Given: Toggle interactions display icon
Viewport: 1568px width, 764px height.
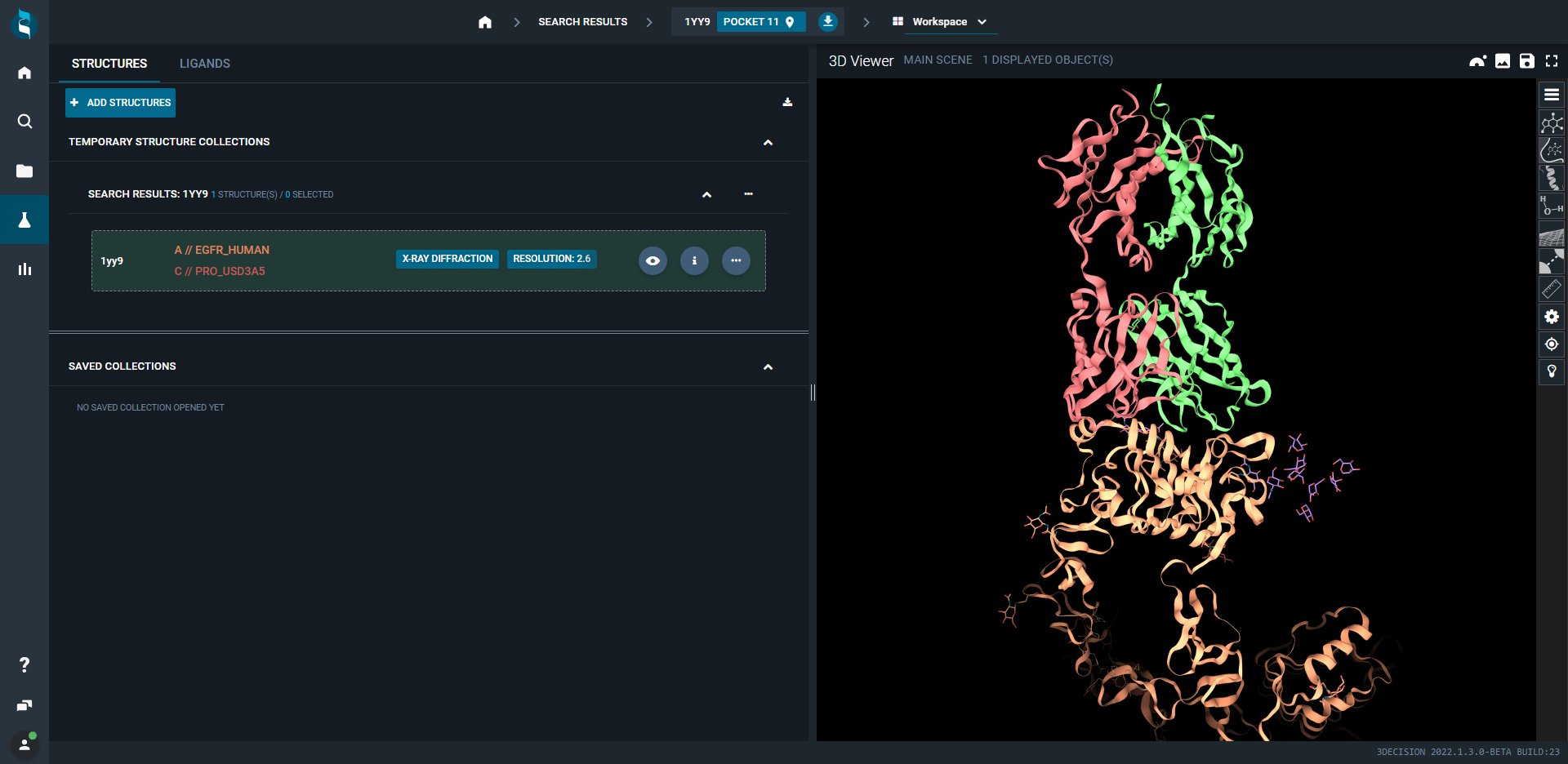Looking at the screenshot, I should pos(1552,262).
